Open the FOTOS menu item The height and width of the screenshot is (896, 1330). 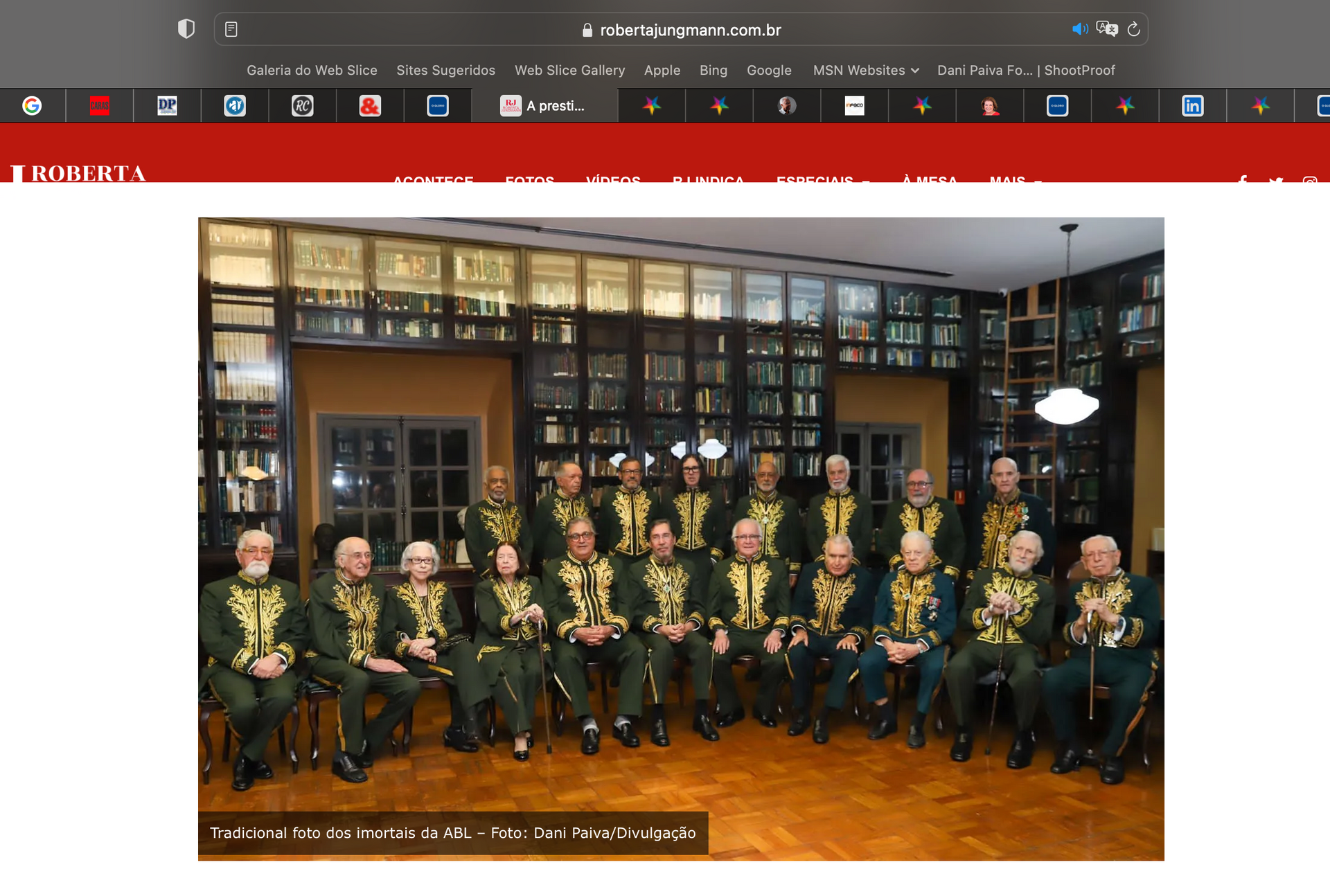point(529,179)
